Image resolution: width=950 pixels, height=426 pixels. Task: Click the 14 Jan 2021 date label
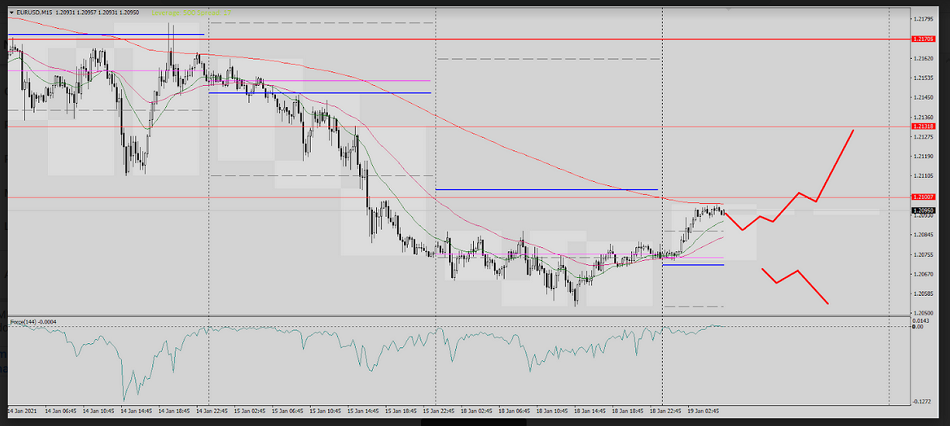click(26, 411)
